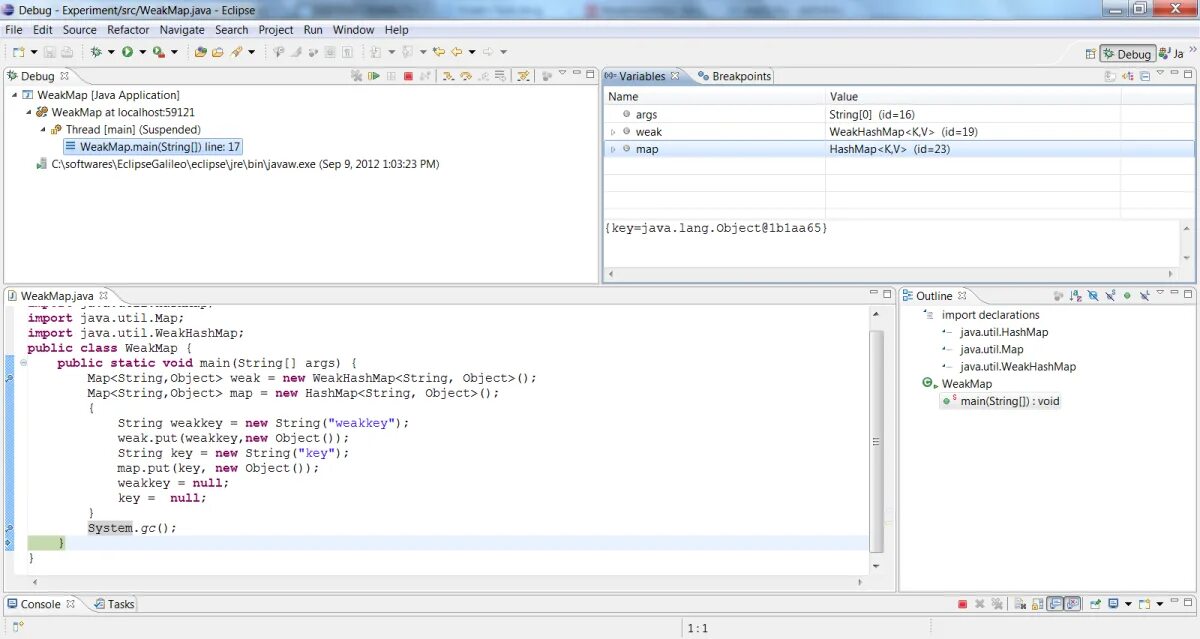Expand the map variable row
The height and width of the screenshot is (639, 1200).
[x=613, y=149]
